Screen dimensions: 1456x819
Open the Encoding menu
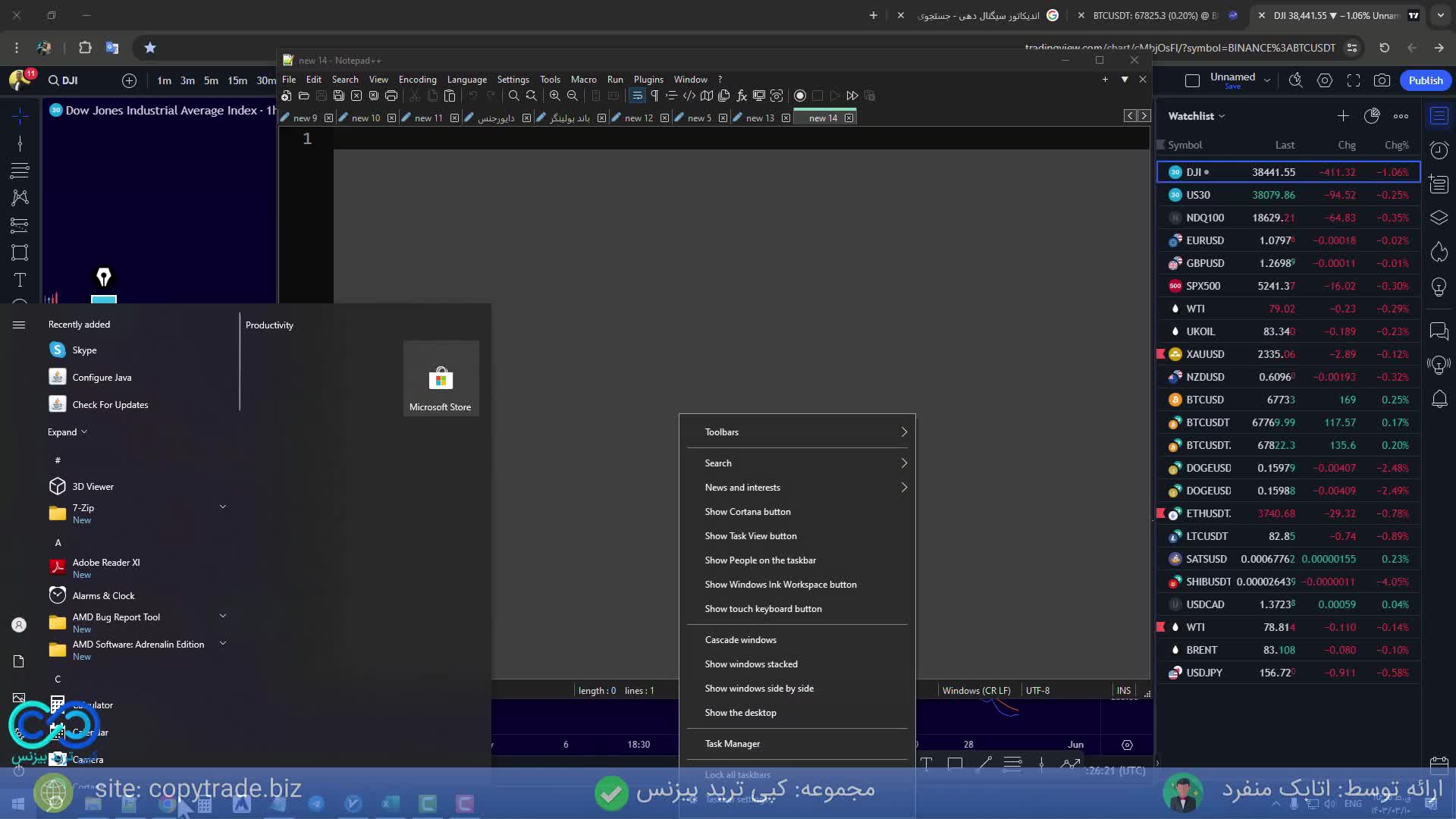(417, 80)
